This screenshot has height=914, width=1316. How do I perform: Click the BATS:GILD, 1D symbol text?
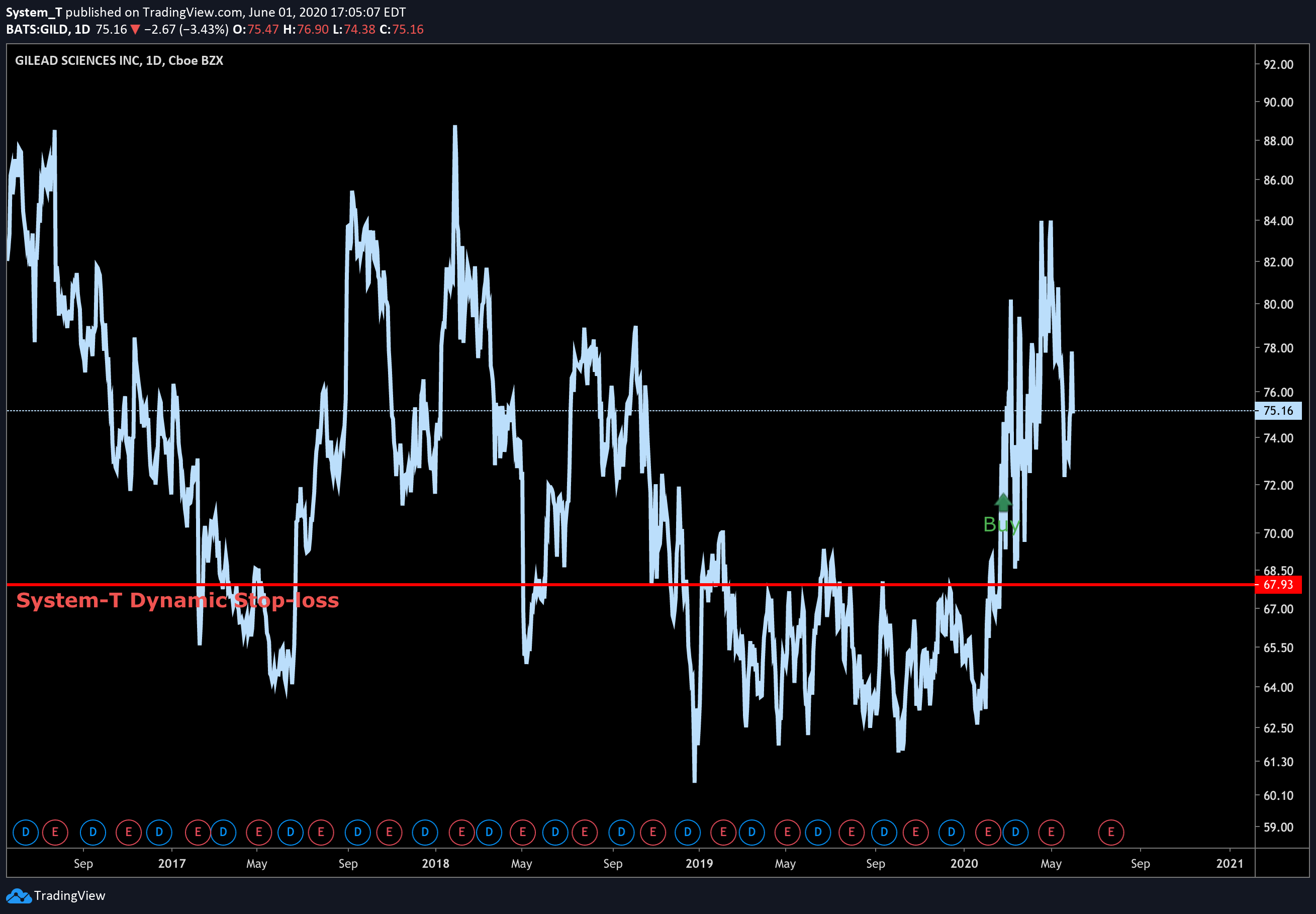[48, 30]
